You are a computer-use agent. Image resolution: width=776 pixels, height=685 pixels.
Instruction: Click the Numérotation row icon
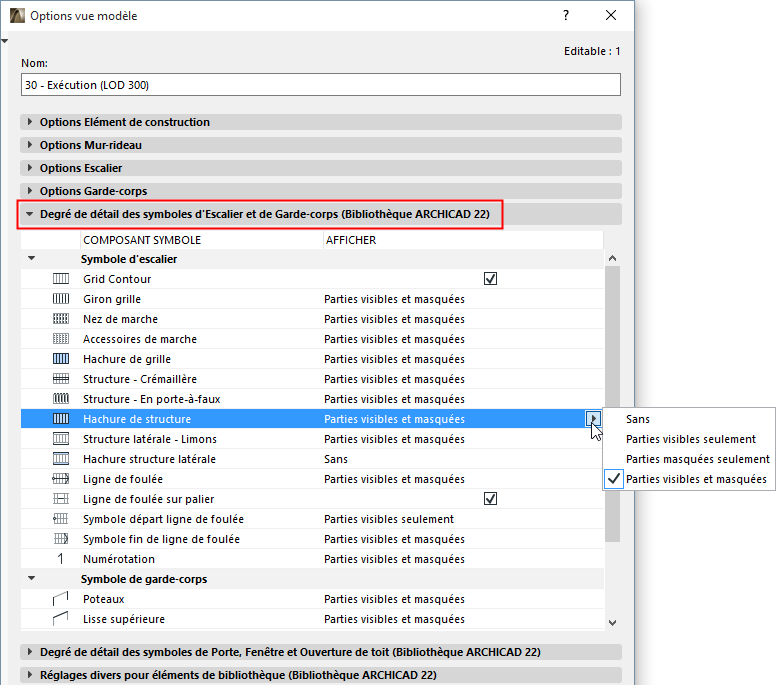[x=60, y=559]
